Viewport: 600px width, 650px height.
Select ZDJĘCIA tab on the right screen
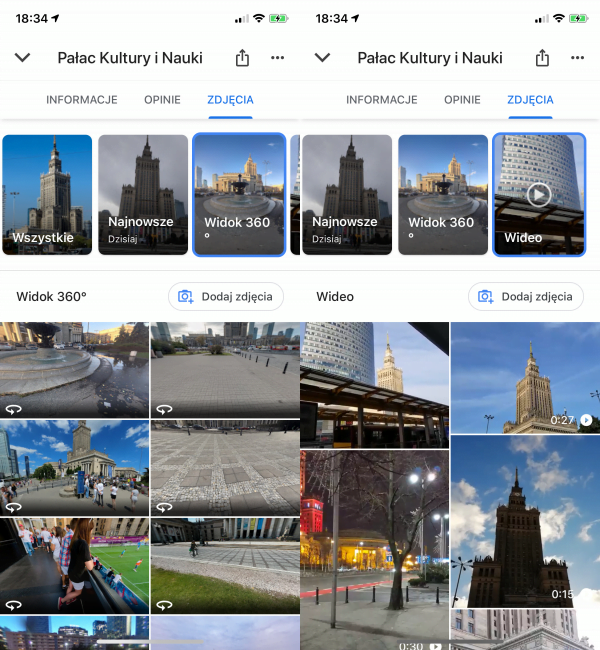(530, 100)
